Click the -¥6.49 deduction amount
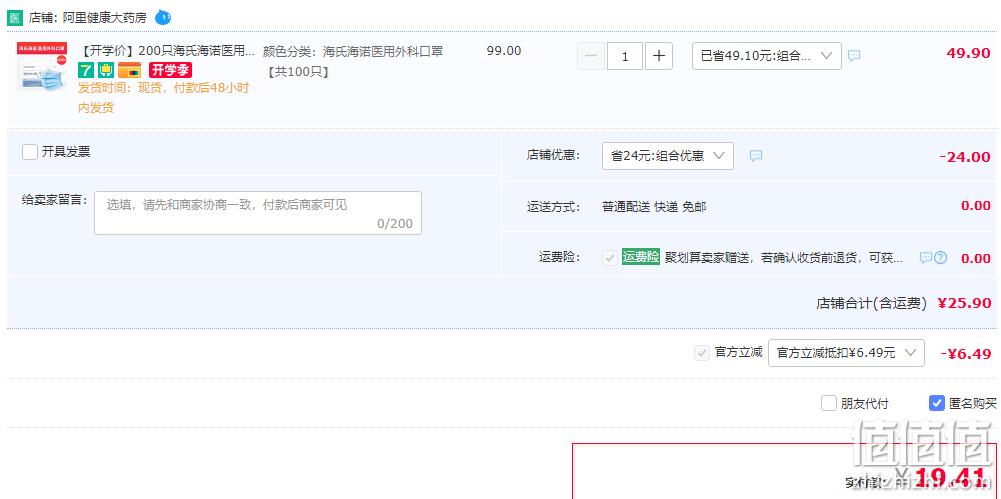 (966, 354)
